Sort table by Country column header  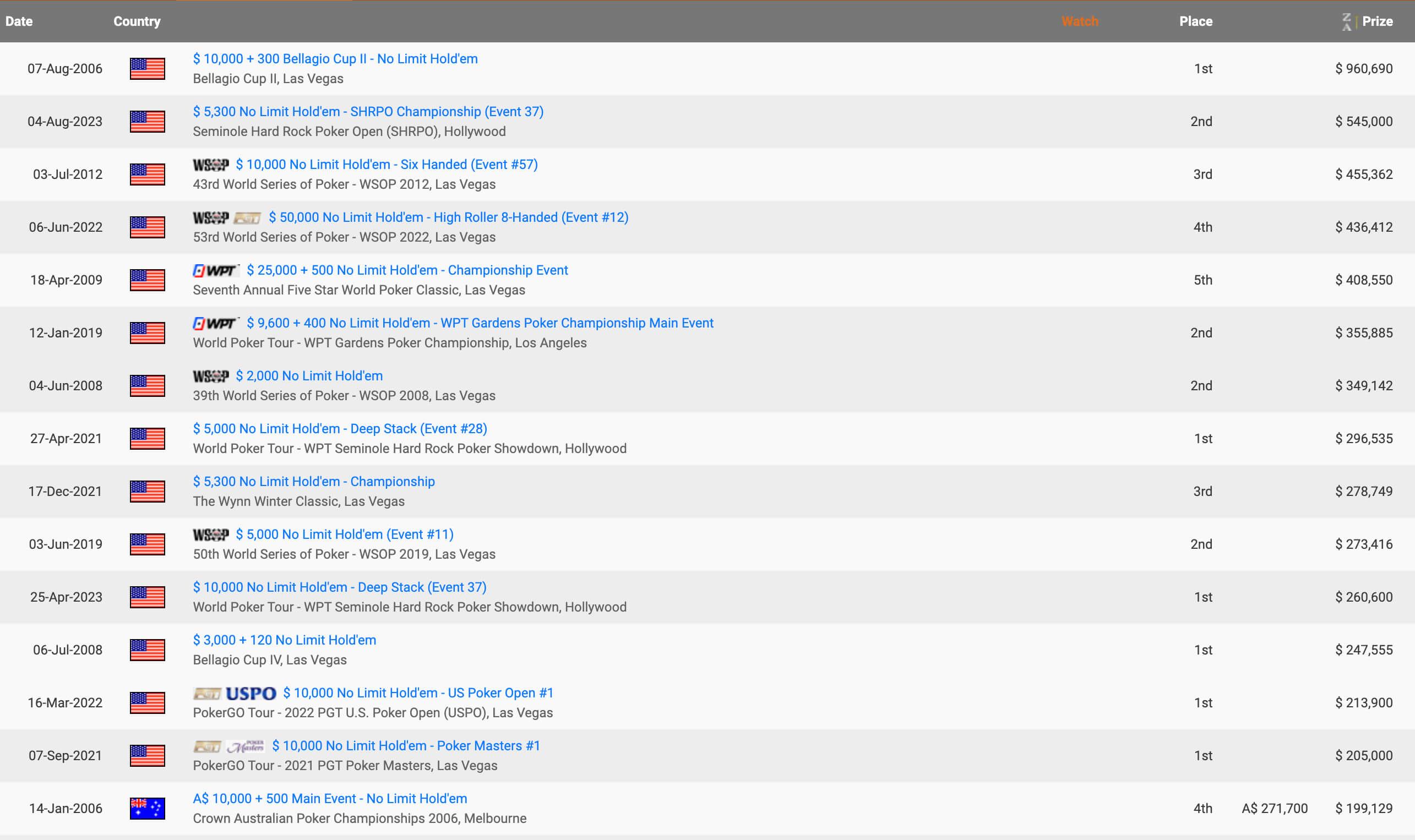click(137, 21)
